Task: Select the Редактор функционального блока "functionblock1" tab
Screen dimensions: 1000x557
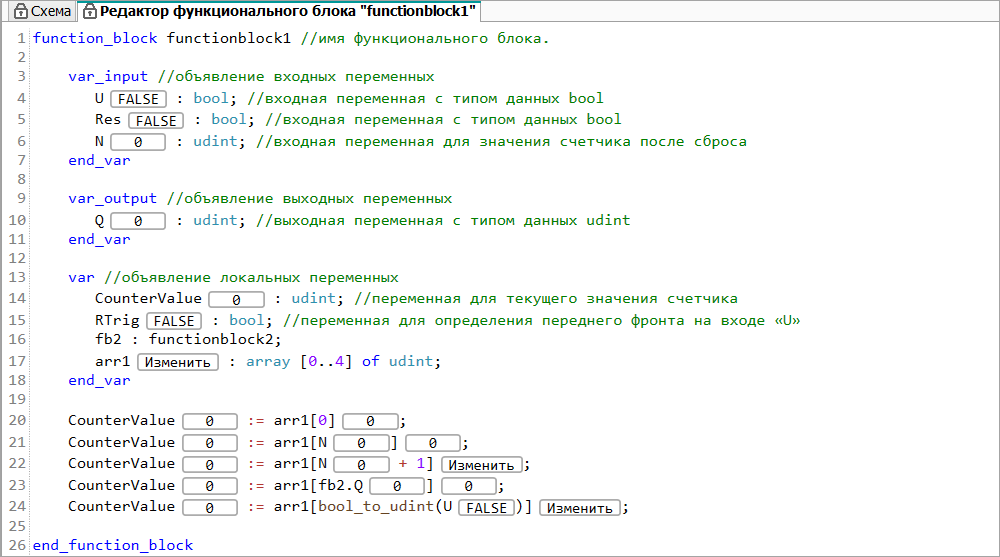Action: pos(287,11)
